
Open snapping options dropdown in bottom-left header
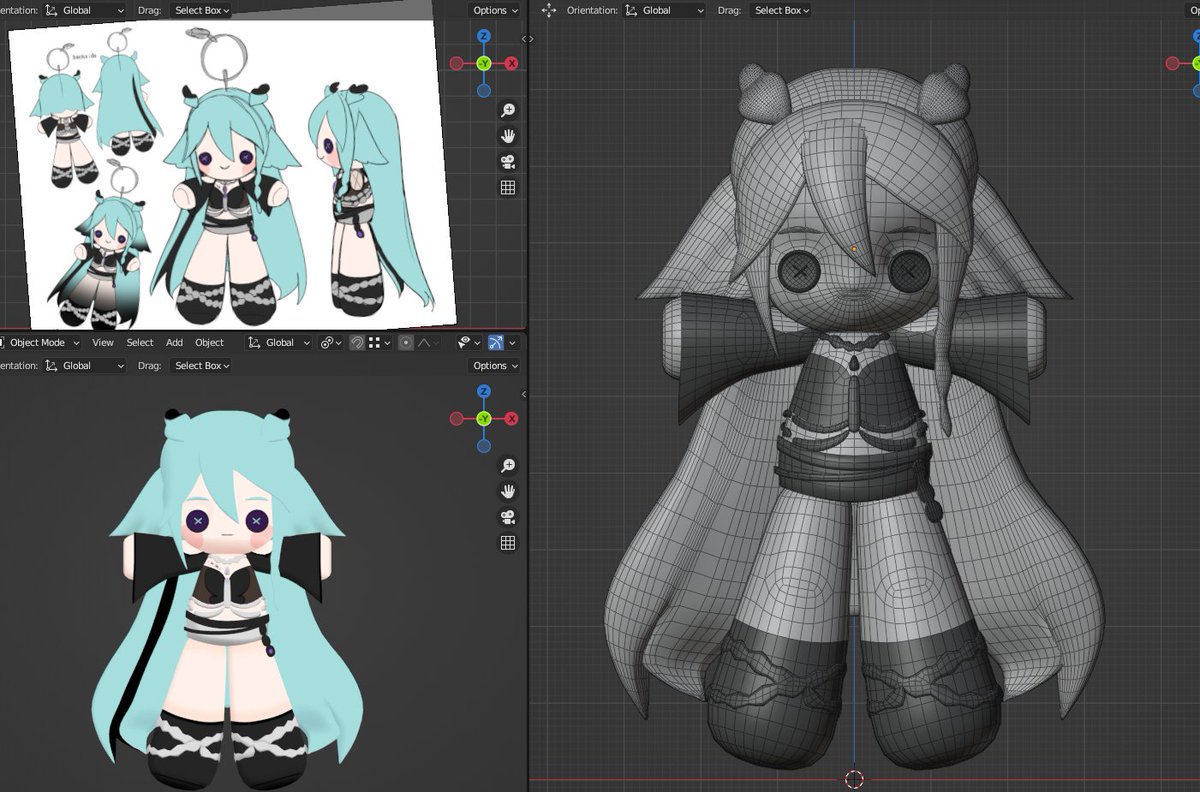coord(378,342)
